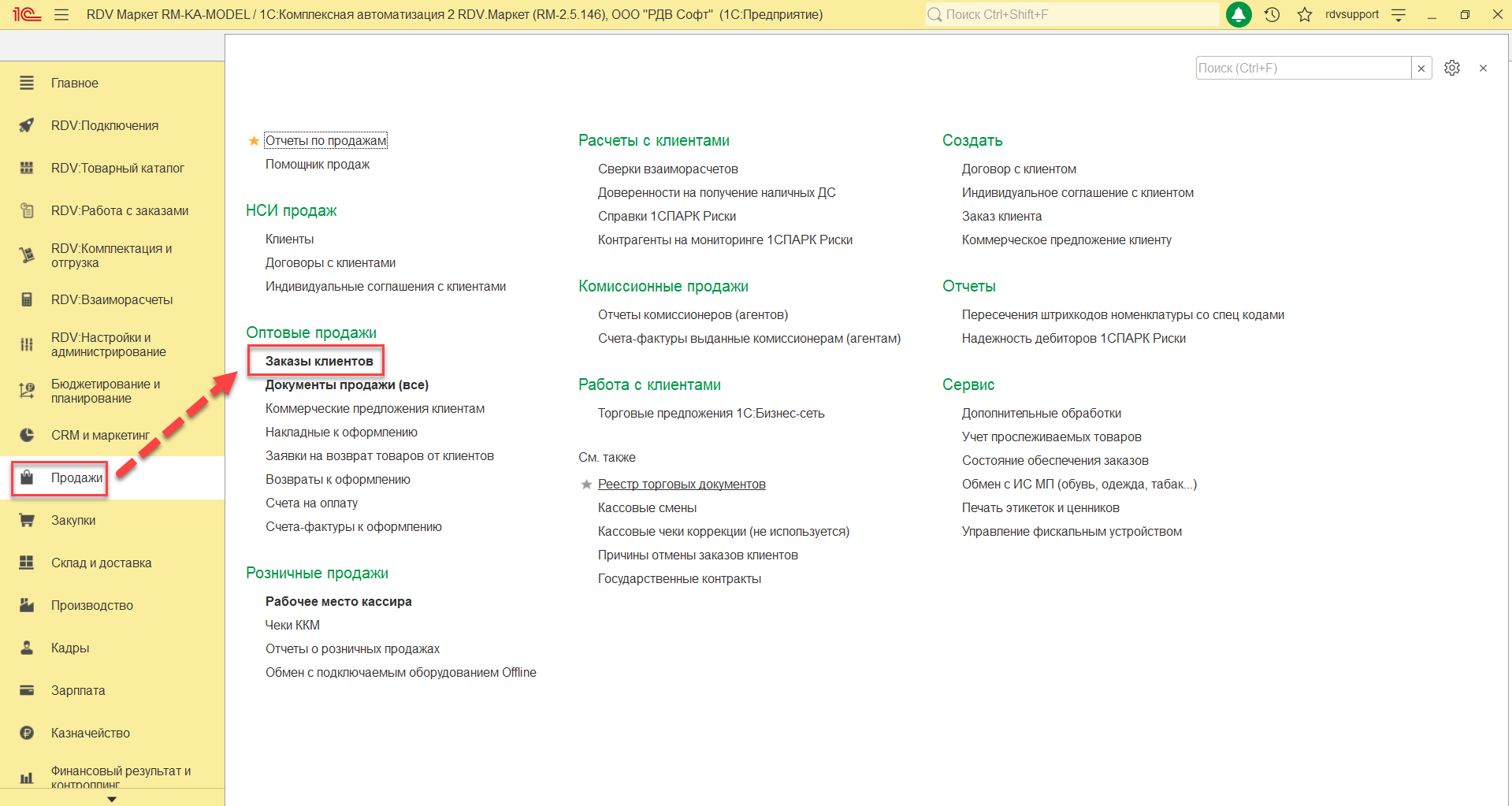Open the favorites star in title bar
This screenshot has height=806, width=1512.
click(x=1305, y=14)
